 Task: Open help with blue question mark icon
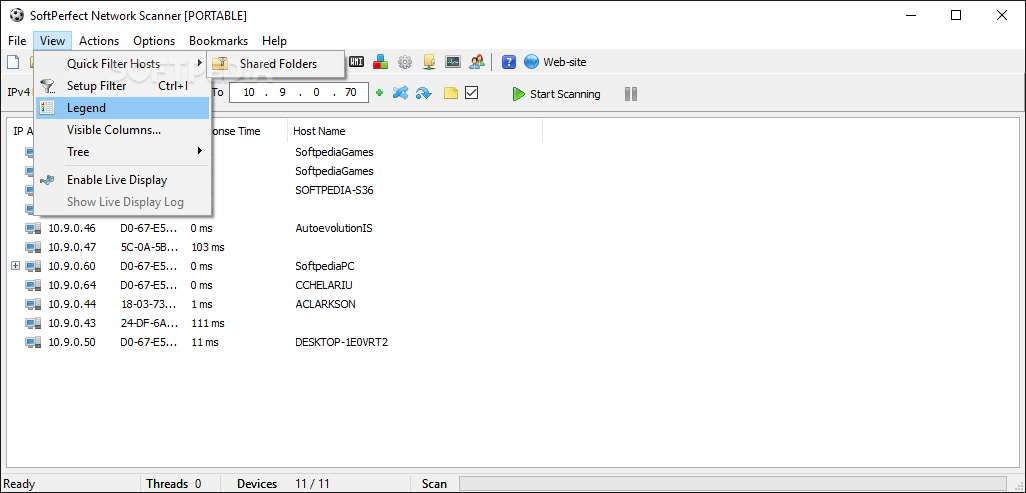pyautogui.click(x=509, y=62)
